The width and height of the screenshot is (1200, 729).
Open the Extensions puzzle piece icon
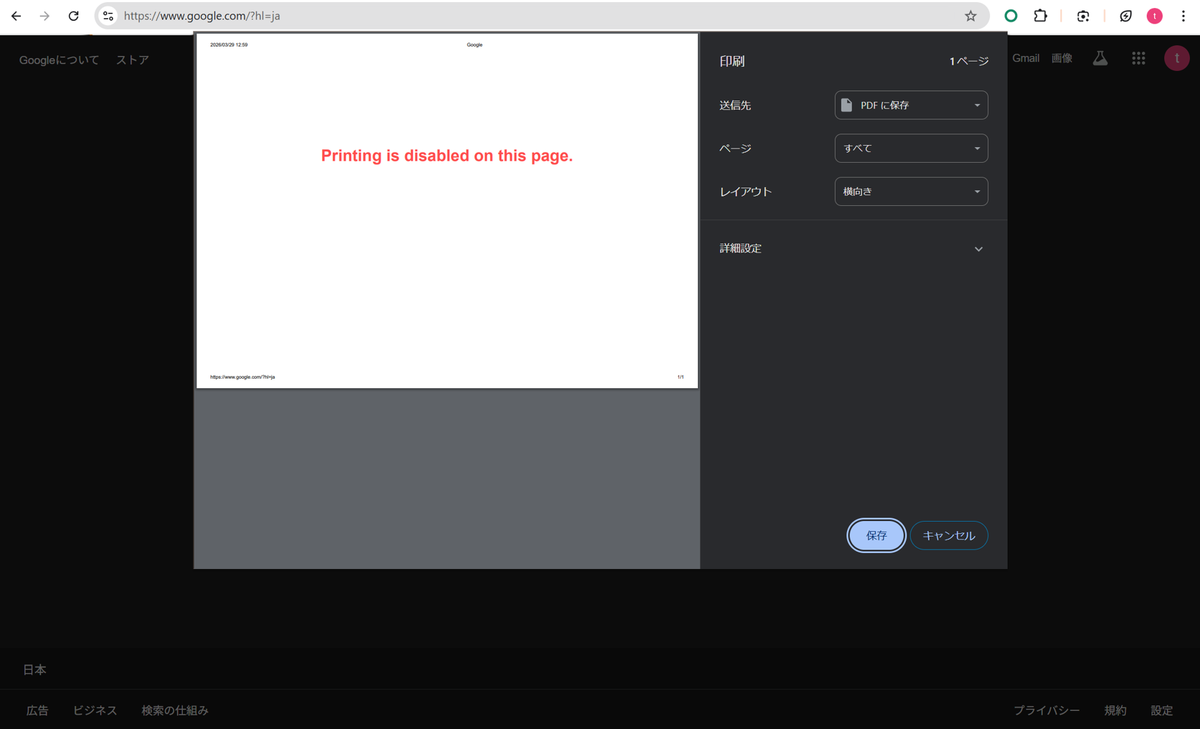pos(1040,16)
